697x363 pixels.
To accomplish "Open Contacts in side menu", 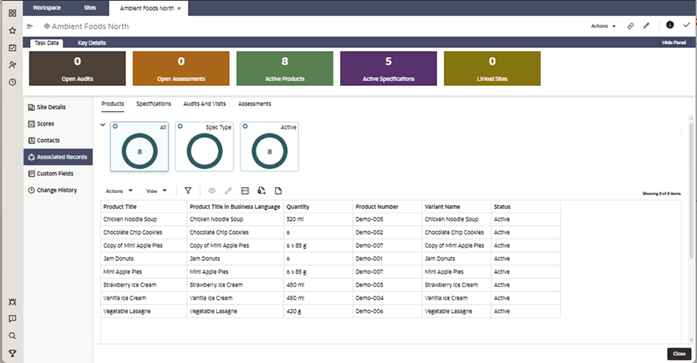I will click(x=58, y=140).
